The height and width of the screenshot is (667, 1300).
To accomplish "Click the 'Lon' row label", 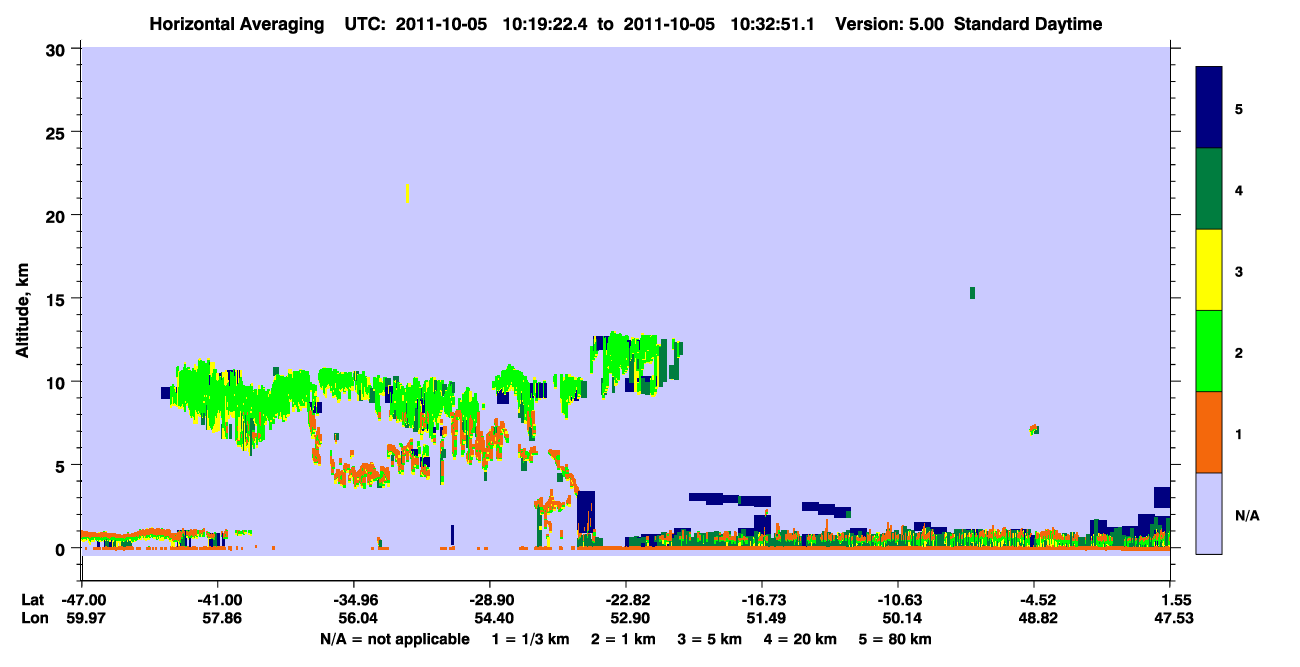I will pos(33,618).
